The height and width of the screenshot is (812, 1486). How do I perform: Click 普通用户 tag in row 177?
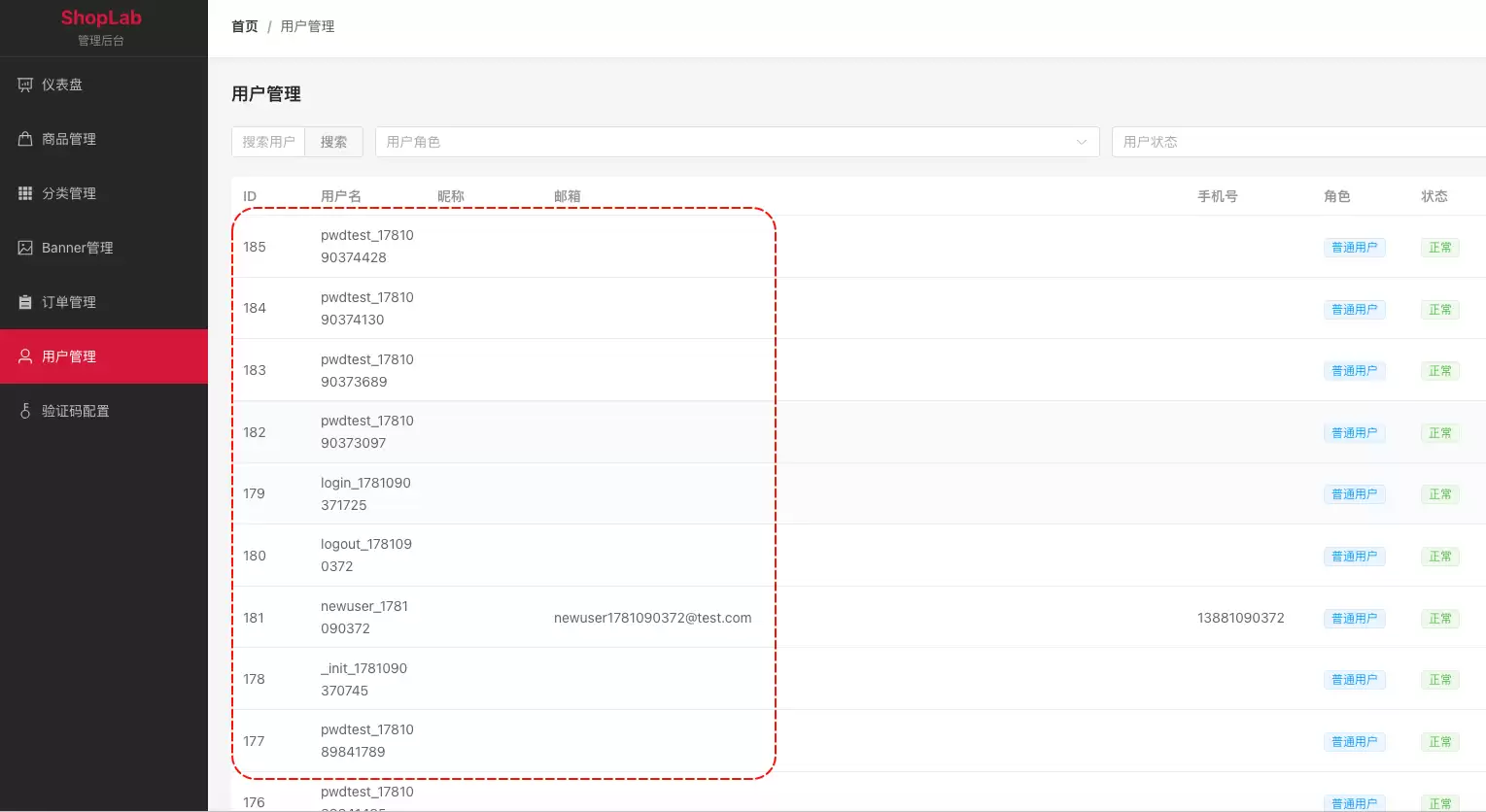pos(1355,742)
